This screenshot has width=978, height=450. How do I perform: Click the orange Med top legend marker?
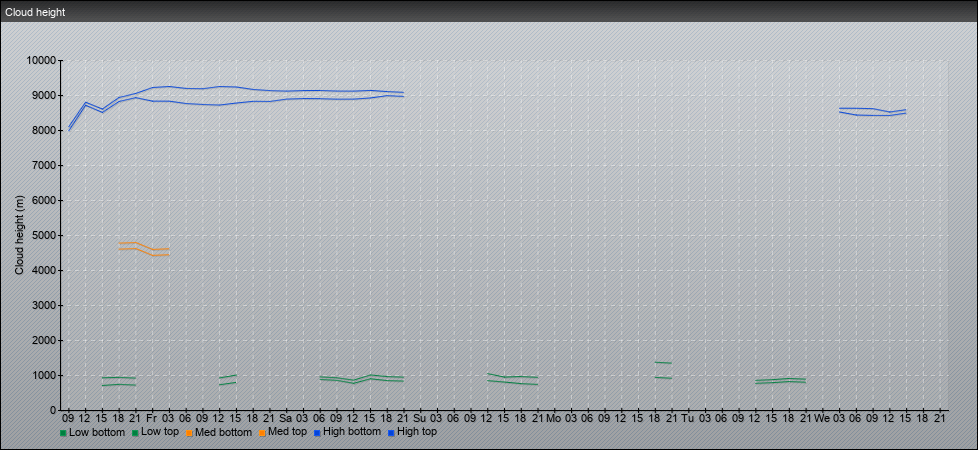pyautogui.click(x=263, y=433)
